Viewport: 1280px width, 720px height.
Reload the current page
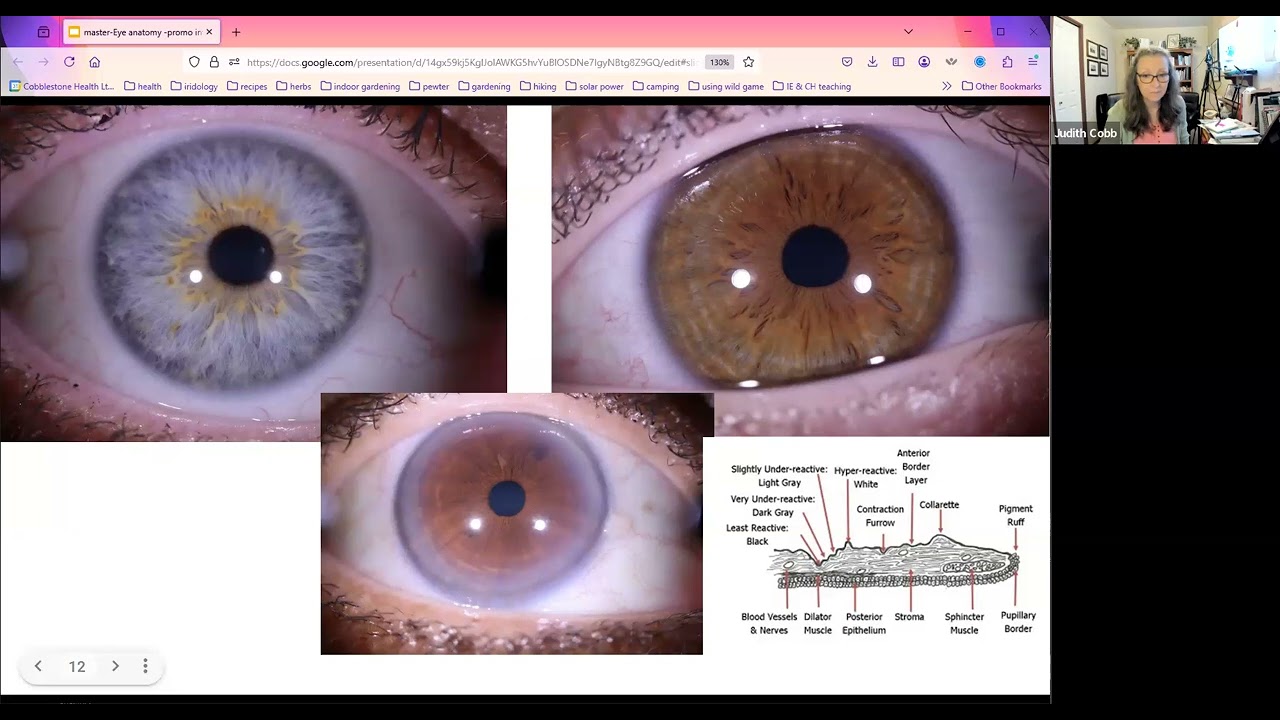(69, 62)
